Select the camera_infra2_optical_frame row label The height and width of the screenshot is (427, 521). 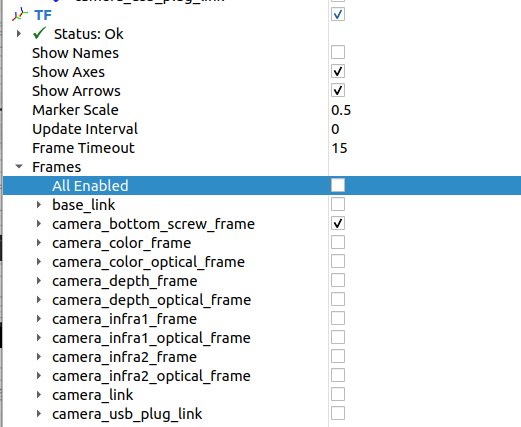pyautogui.click(x=151, y=376)
